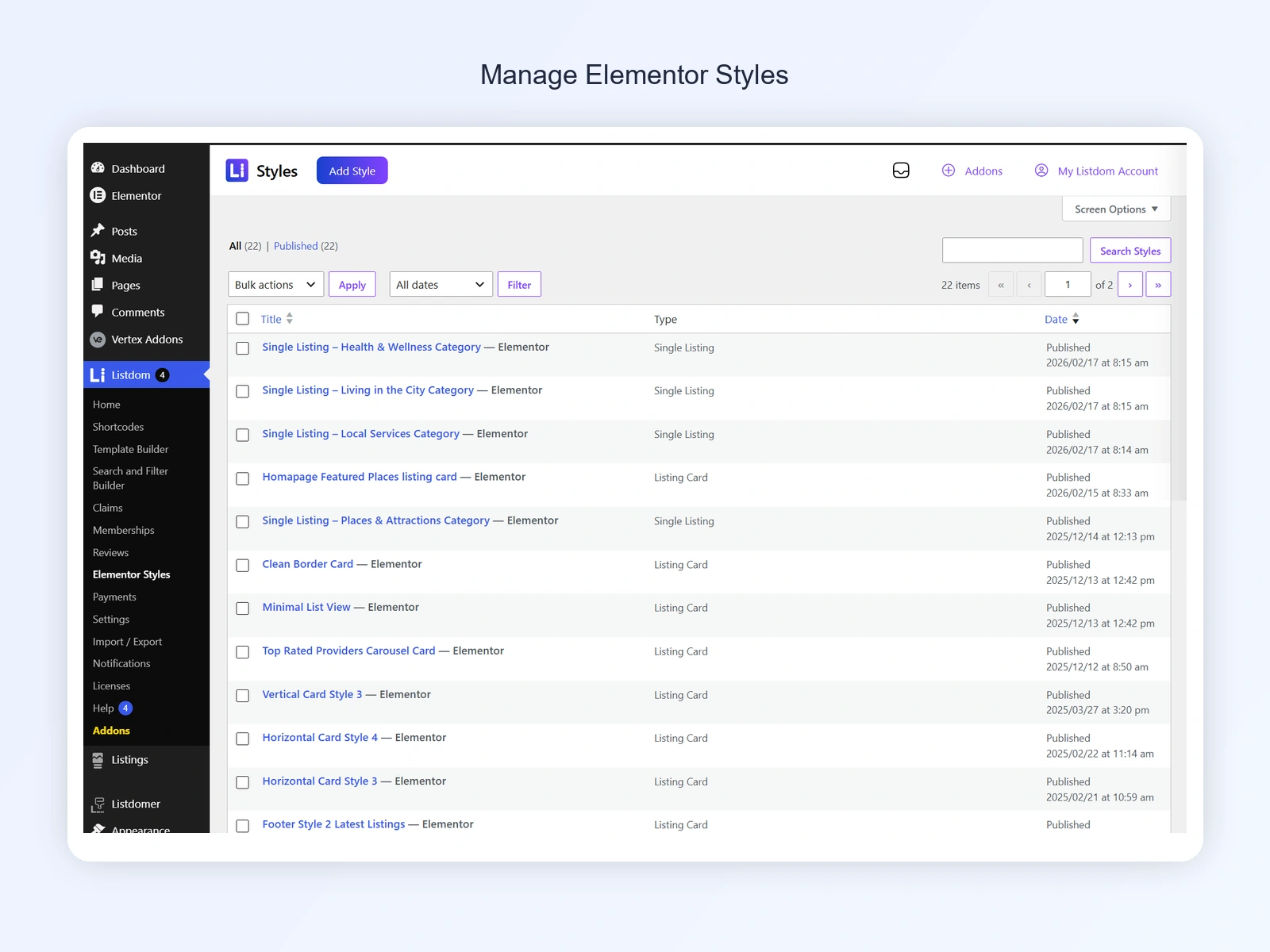
Task: Check Vertical Card Style 3 checkbox
Action: pyautogui.click(x=243, y=696)
